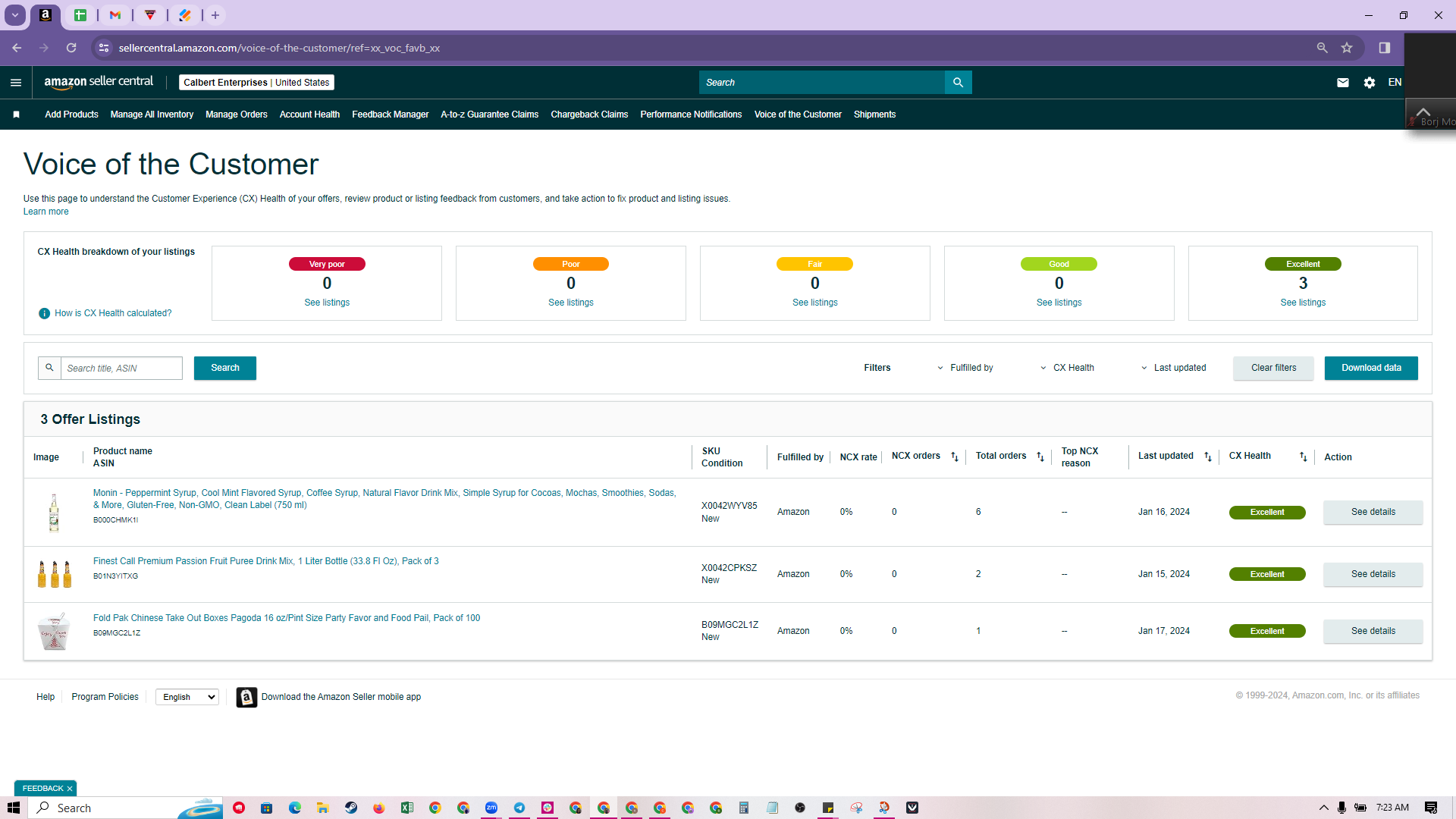1456x819 pixels.
Task: Open the Monin Peppermint Syrup product link
Action: pos(384,499)
